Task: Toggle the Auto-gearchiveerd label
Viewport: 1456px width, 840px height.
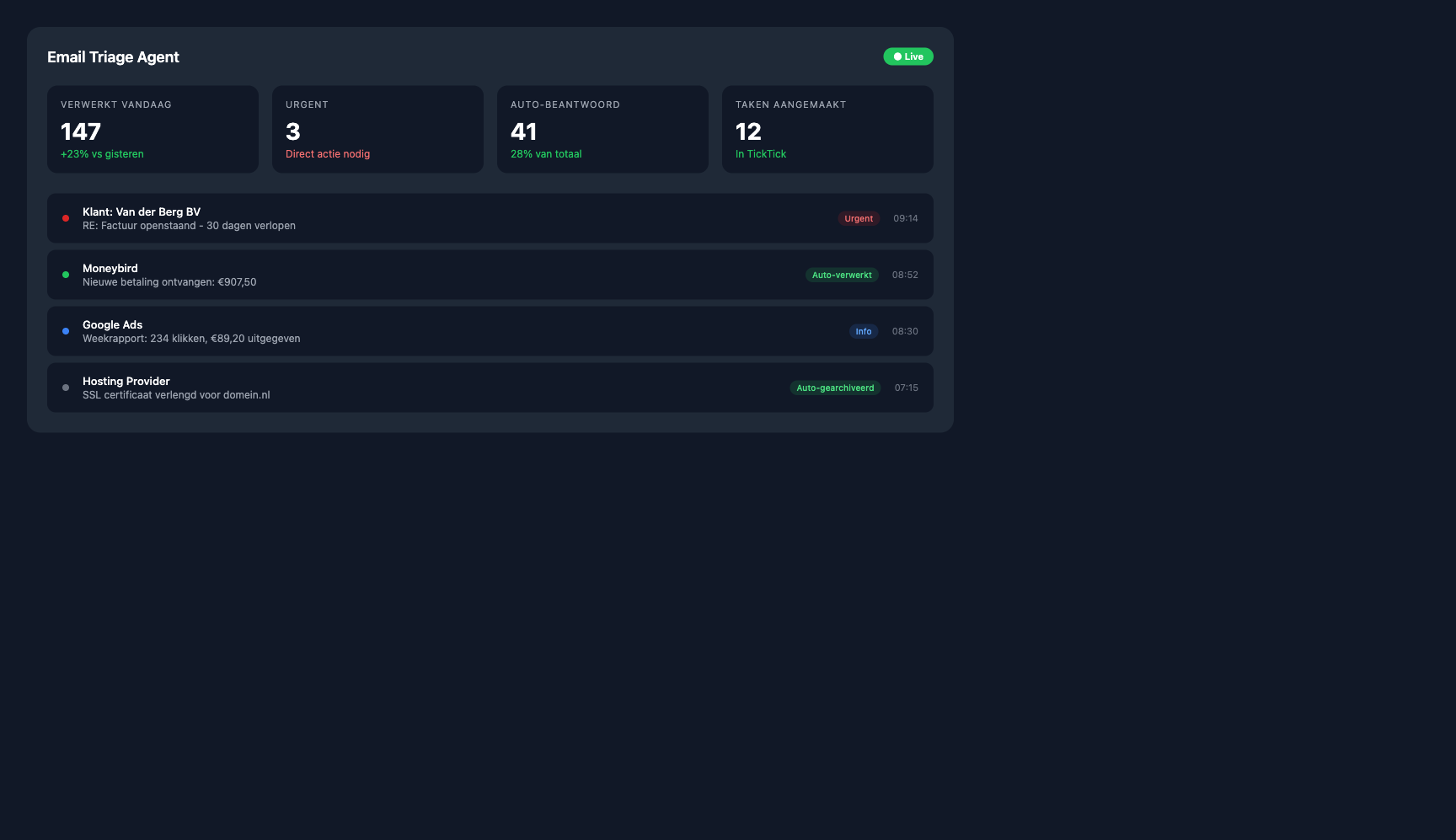Action: (x=835, y=388)
